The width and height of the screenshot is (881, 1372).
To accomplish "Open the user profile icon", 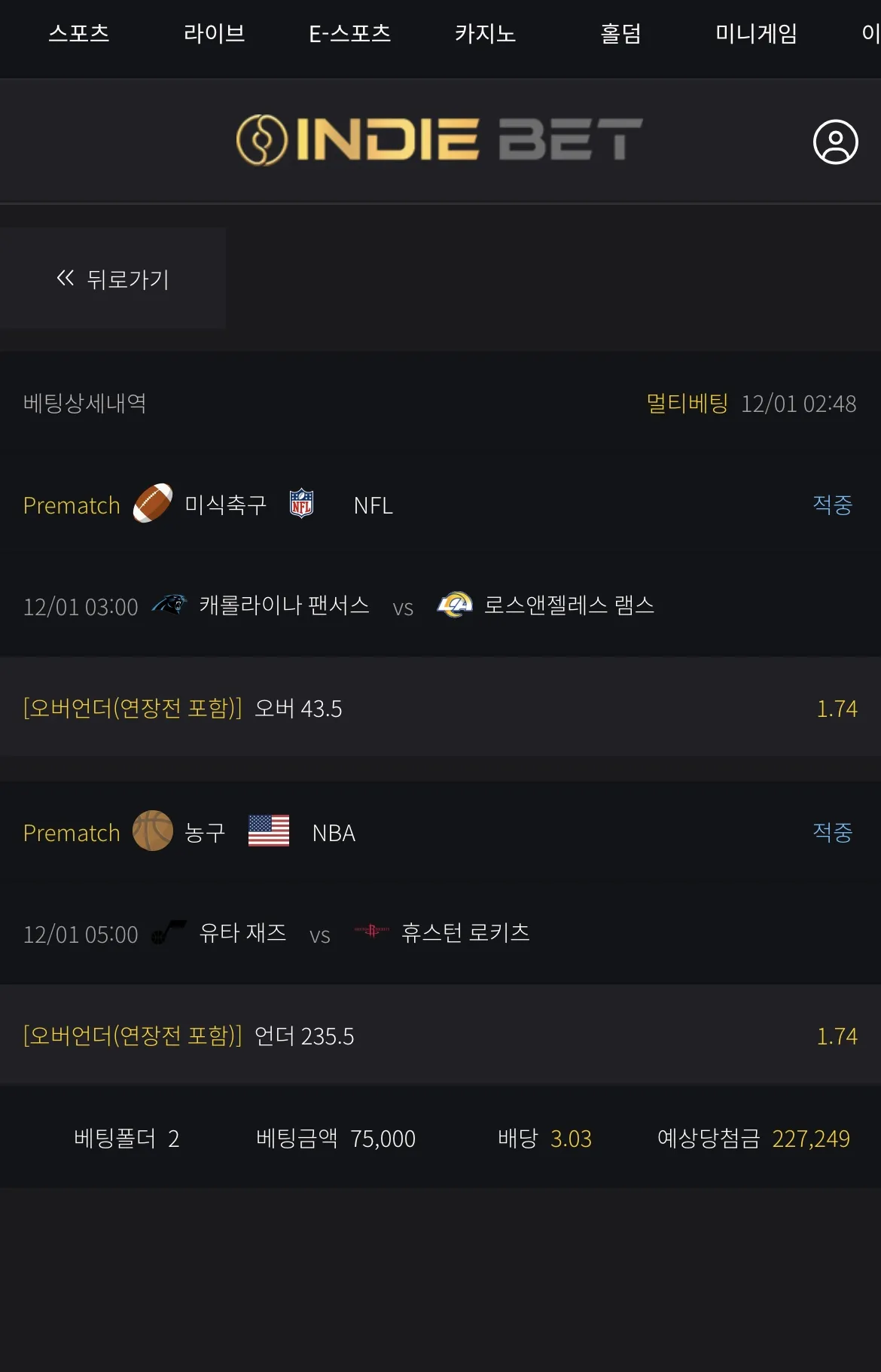I will pos(835,142).
